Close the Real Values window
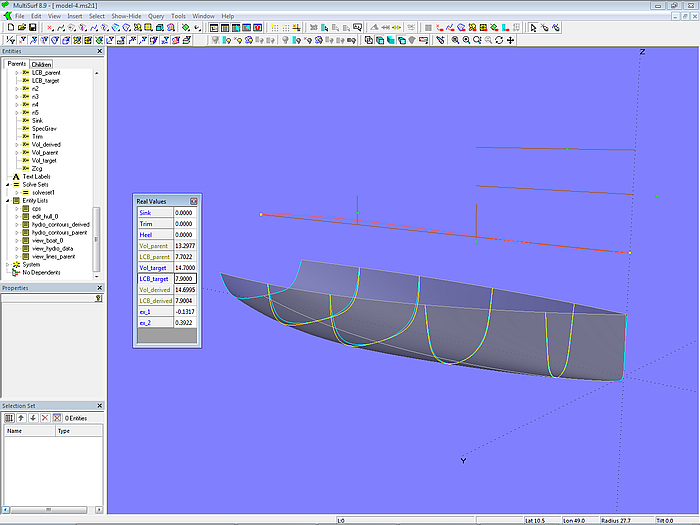Viewport: 700px width, 525px height. click(x=194, y=201)
